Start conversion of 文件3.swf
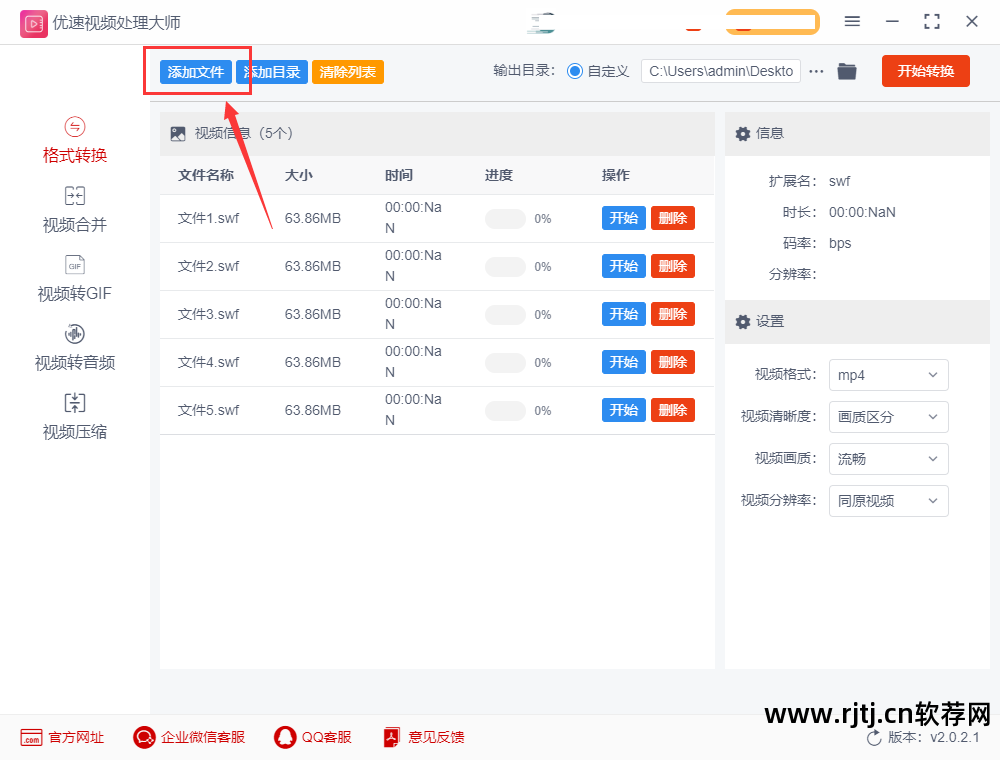Screen dimensions: 1000x760 pos(624,314)
